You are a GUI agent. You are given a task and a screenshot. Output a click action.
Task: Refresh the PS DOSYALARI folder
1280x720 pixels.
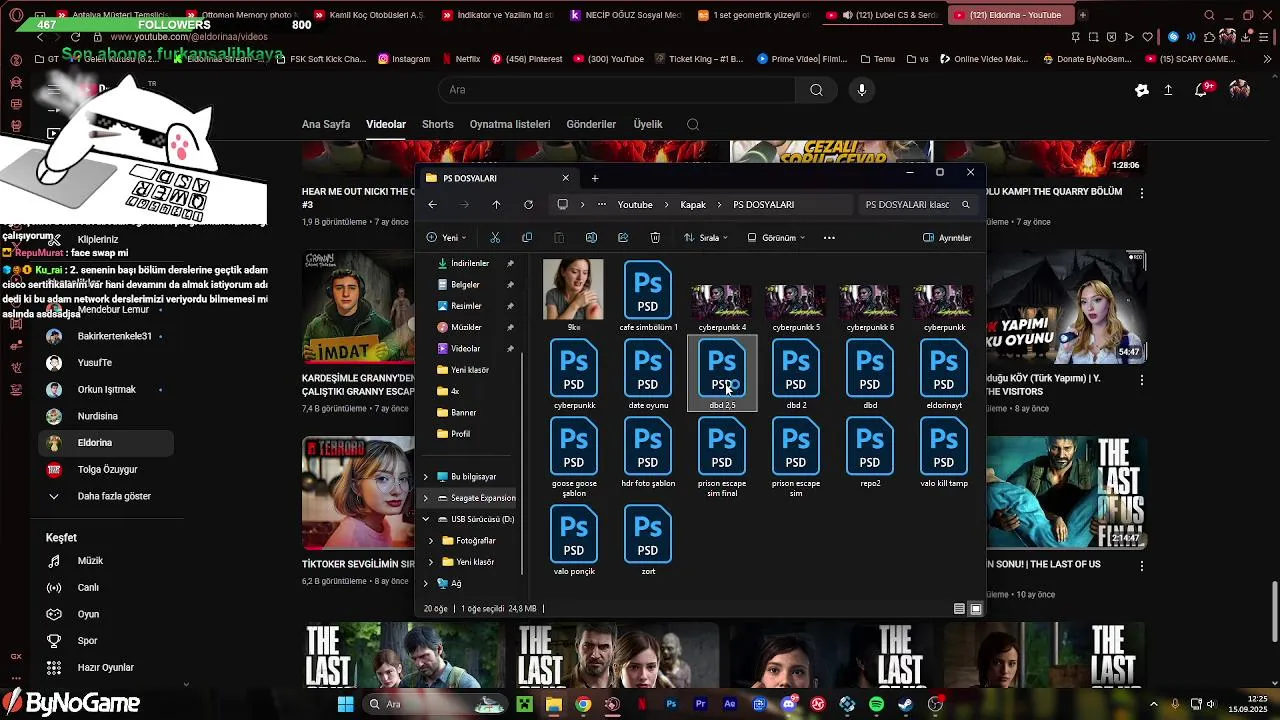[x=528, y=205]
